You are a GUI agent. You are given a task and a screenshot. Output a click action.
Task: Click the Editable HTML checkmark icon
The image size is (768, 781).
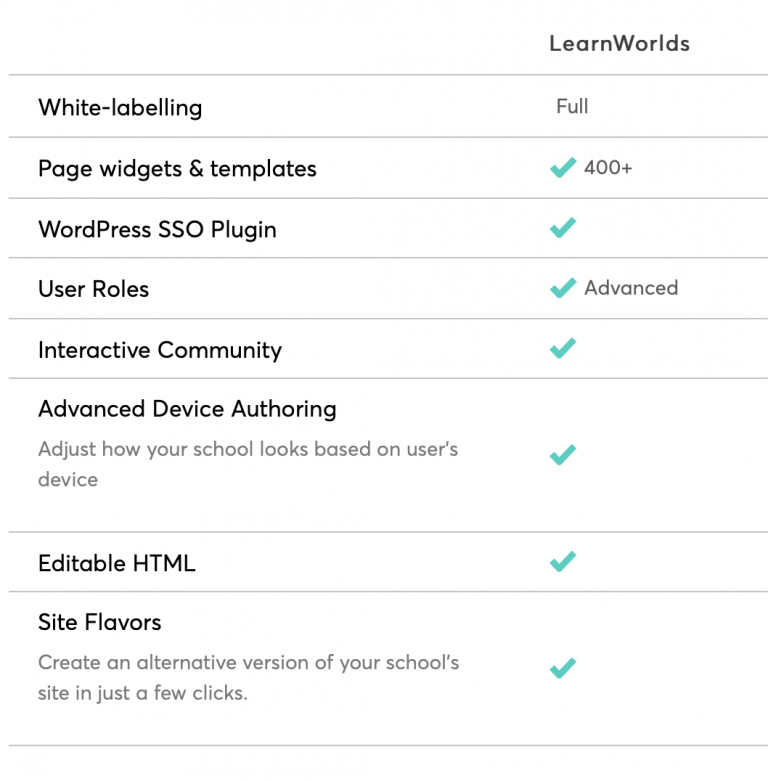pyautogui.click(x=563, y=561)
